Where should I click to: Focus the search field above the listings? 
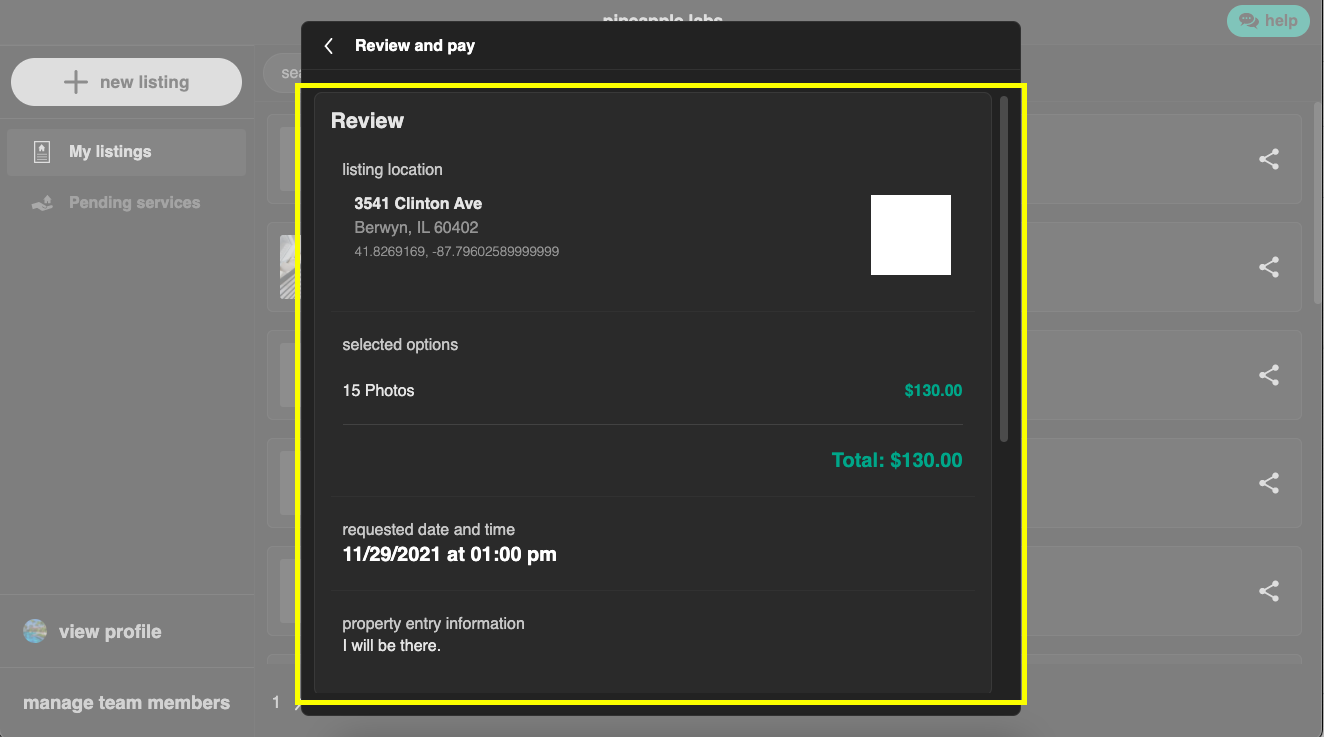[282, 73]
